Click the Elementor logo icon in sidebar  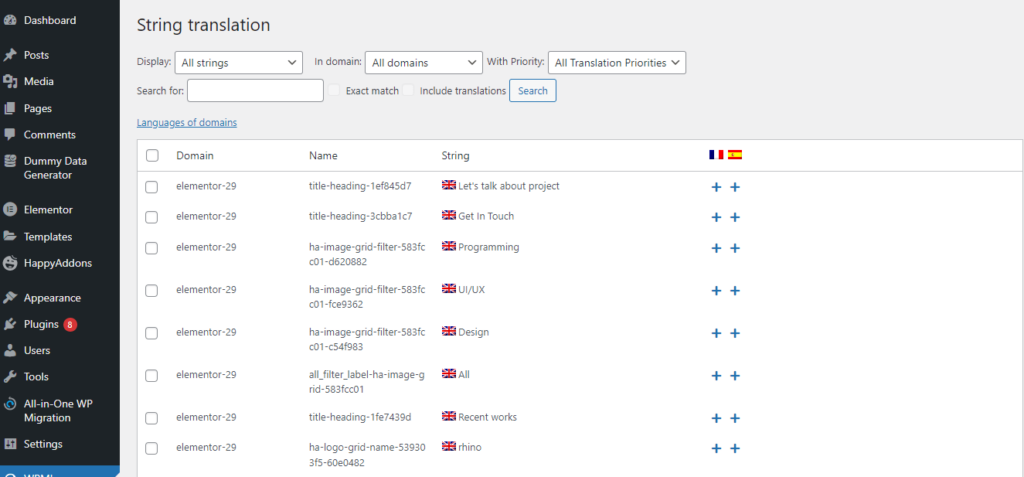pyautogui.click(x=10, y=210)
